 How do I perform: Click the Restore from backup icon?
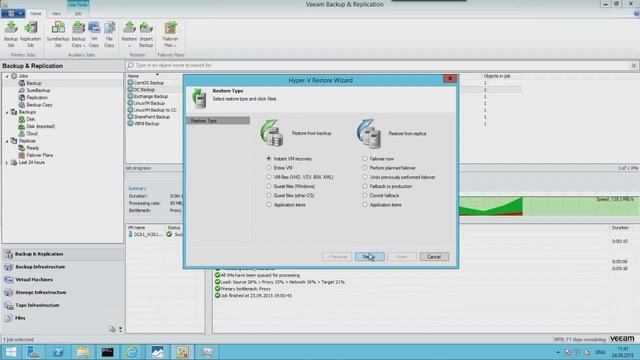(x=272, y=133)
